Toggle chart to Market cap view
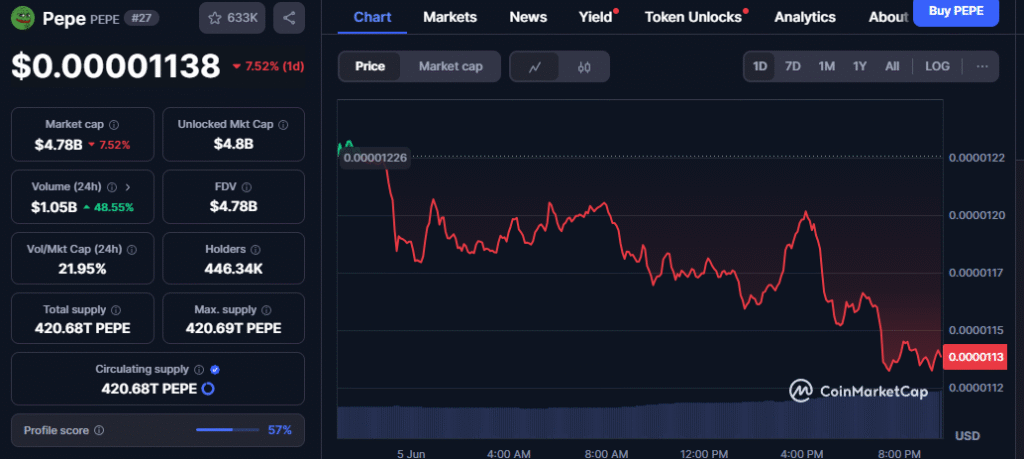1024x459 pixels. click(451, 67)
